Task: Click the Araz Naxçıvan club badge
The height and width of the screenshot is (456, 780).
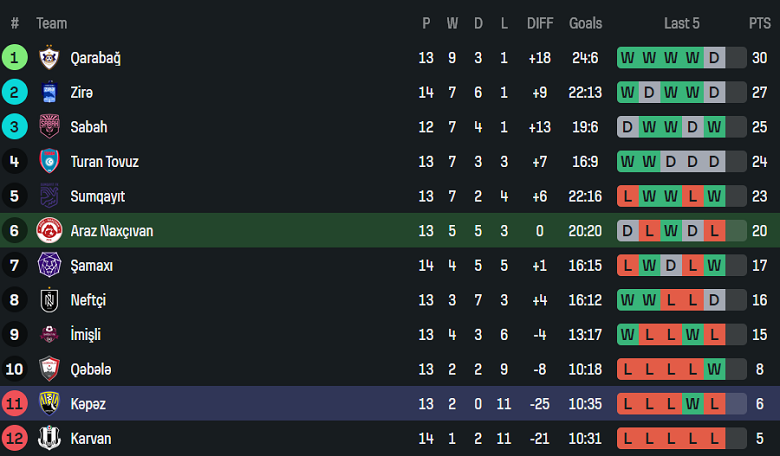Action: pos(49,231)
